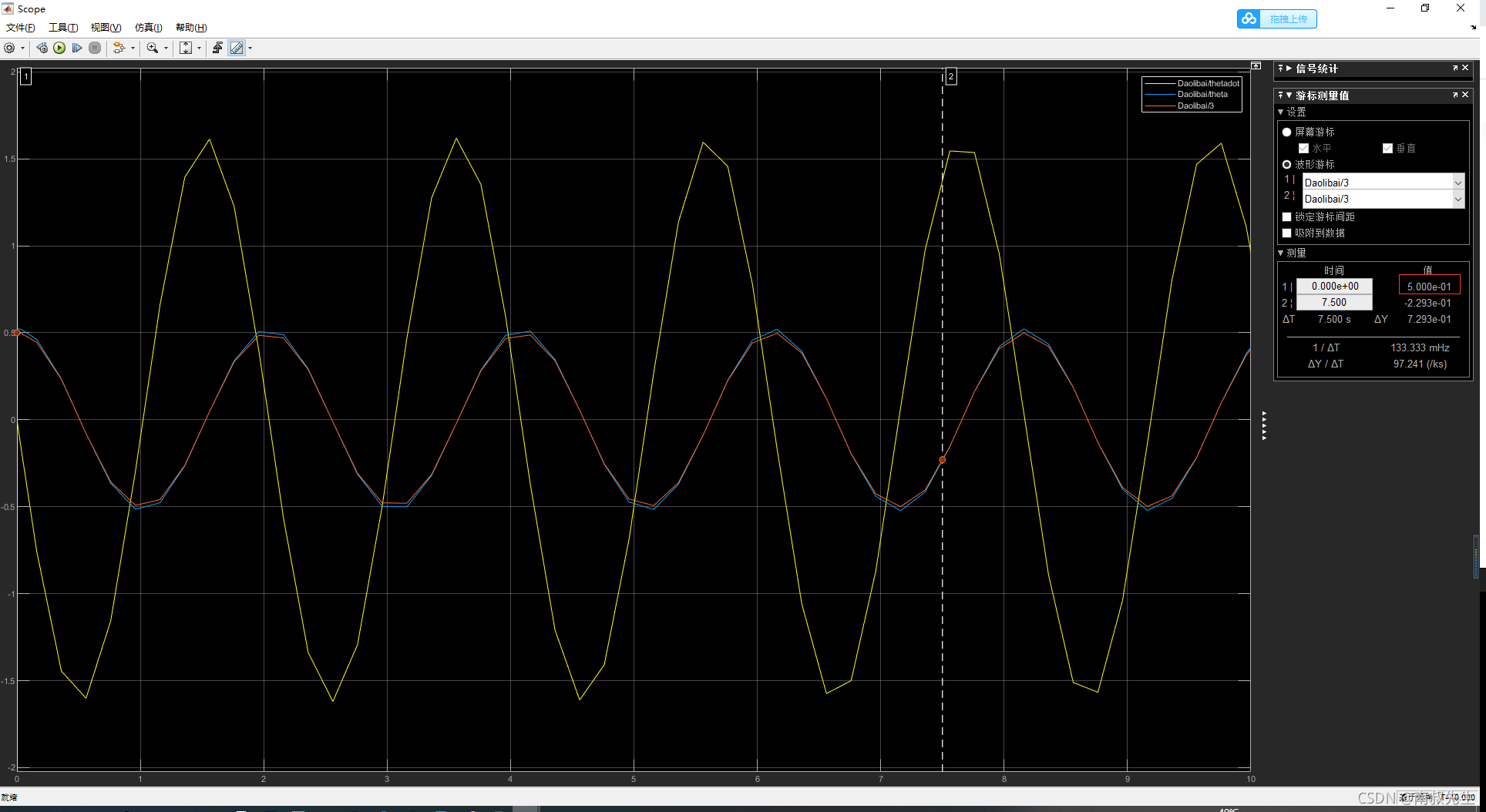Click the 拖拽上传 cloud upload button

click(1277, 18)
